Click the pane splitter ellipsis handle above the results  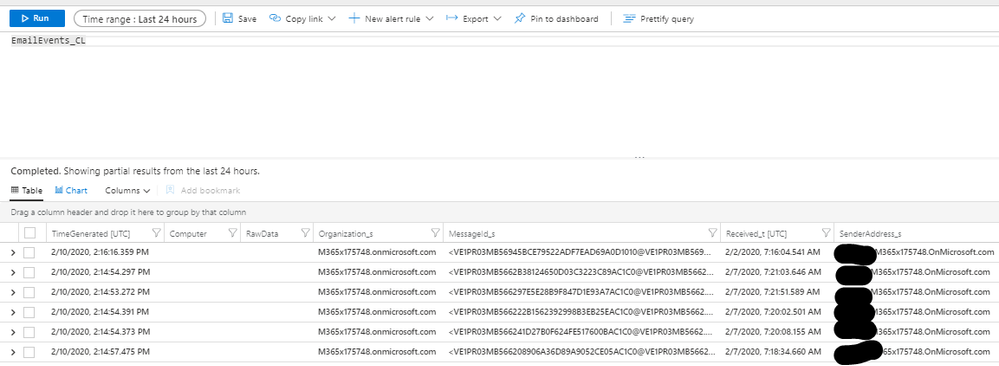(x=639, y=157)
